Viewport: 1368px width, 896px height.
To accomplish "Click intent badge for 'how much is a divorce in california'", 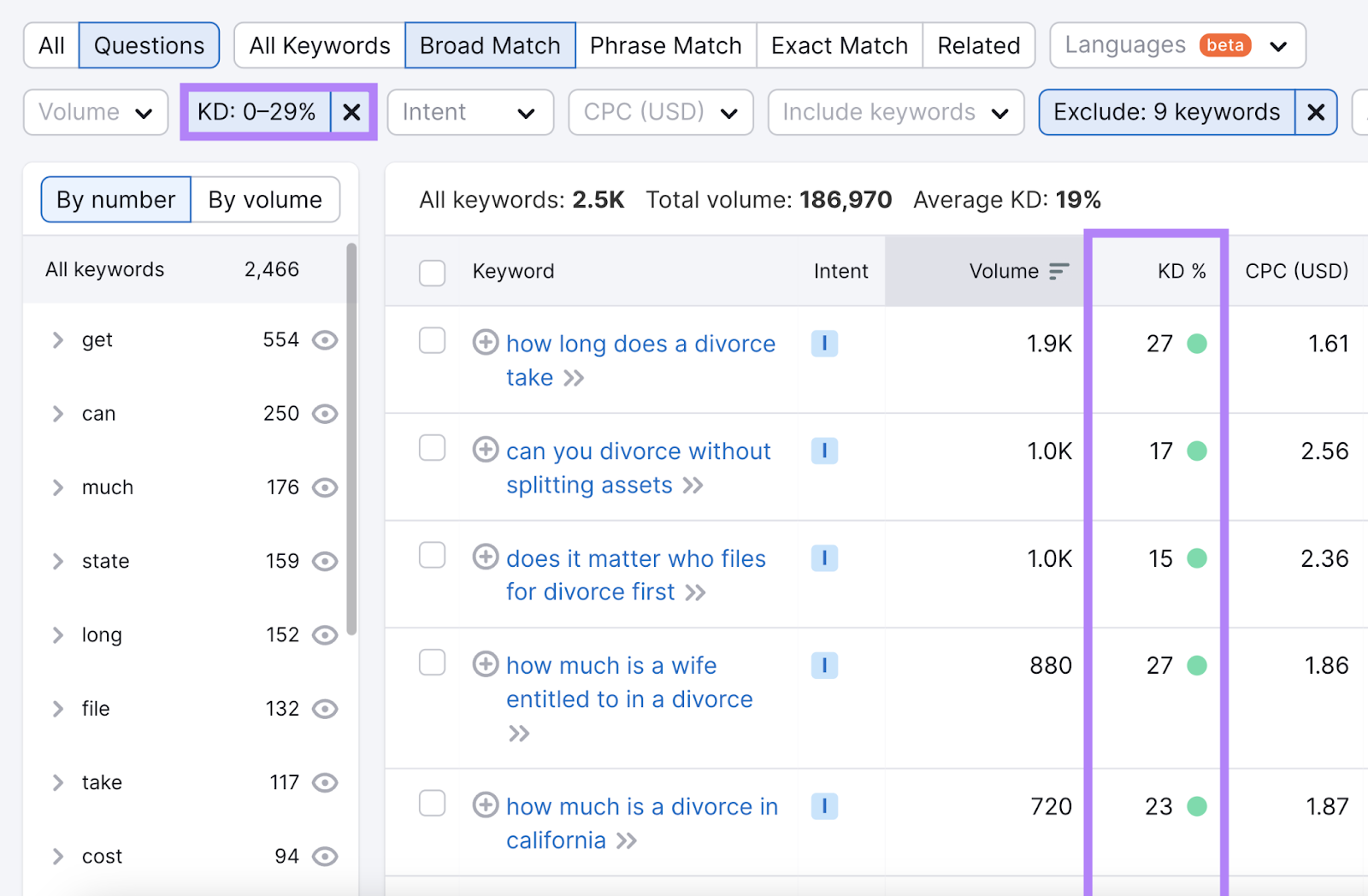I will pos(824,806).
